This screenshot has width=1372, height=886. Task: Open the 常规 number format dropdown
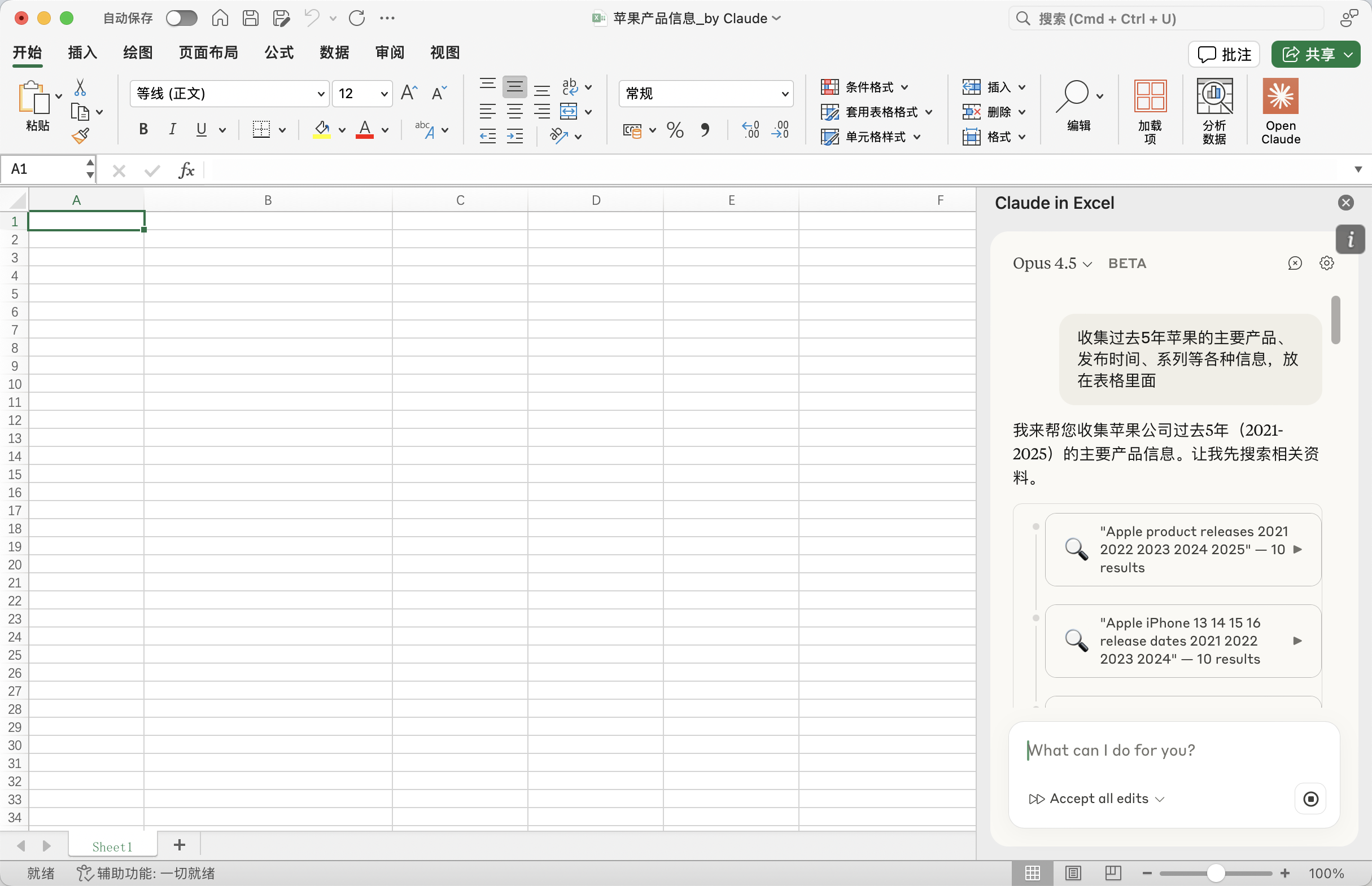784,93
